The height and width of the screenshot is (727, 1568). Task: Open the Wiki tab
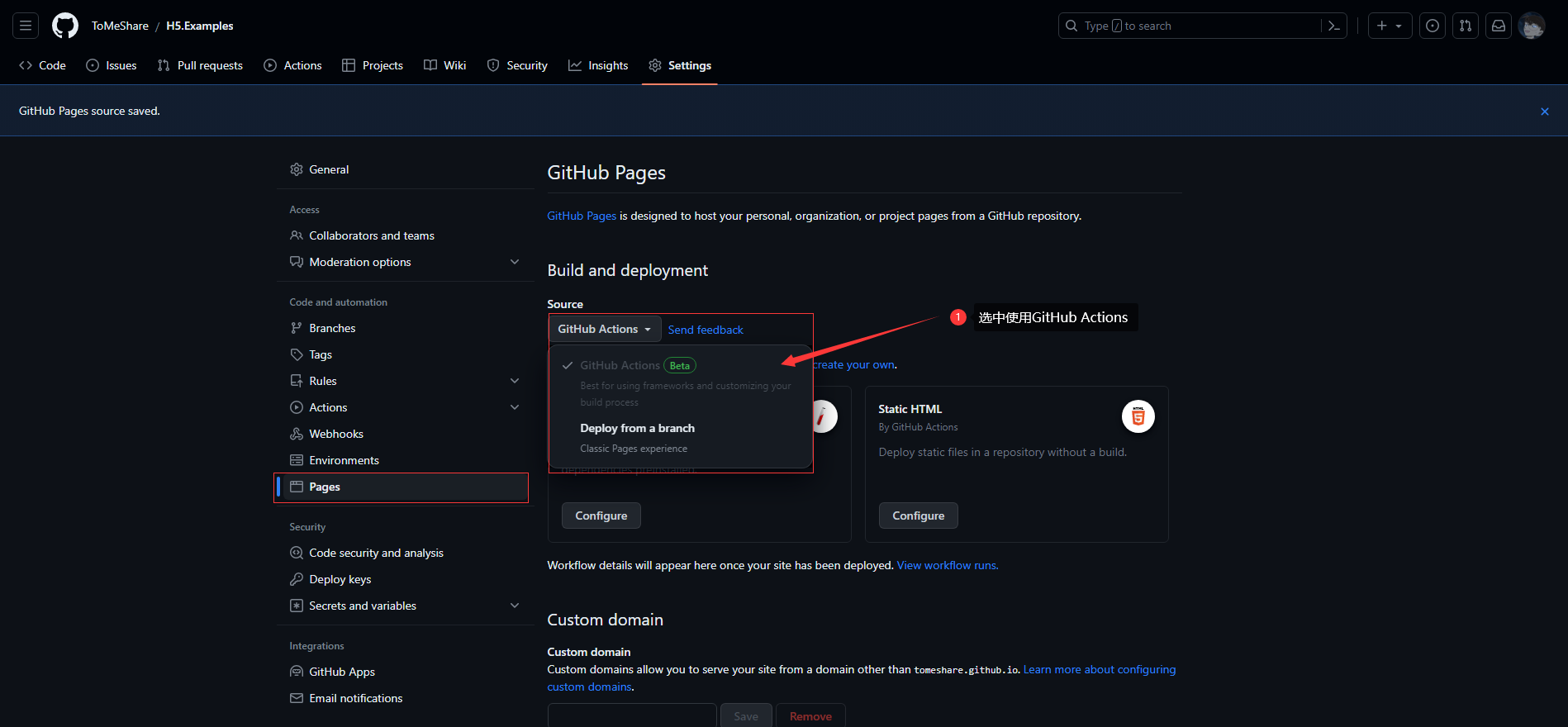[445, 65]
